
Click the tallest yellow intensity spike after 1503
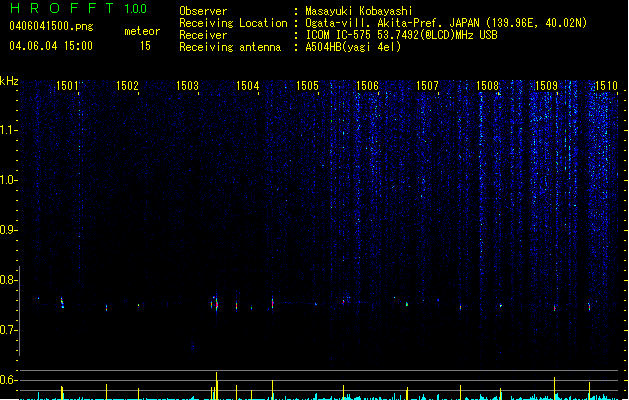[217, 386]
